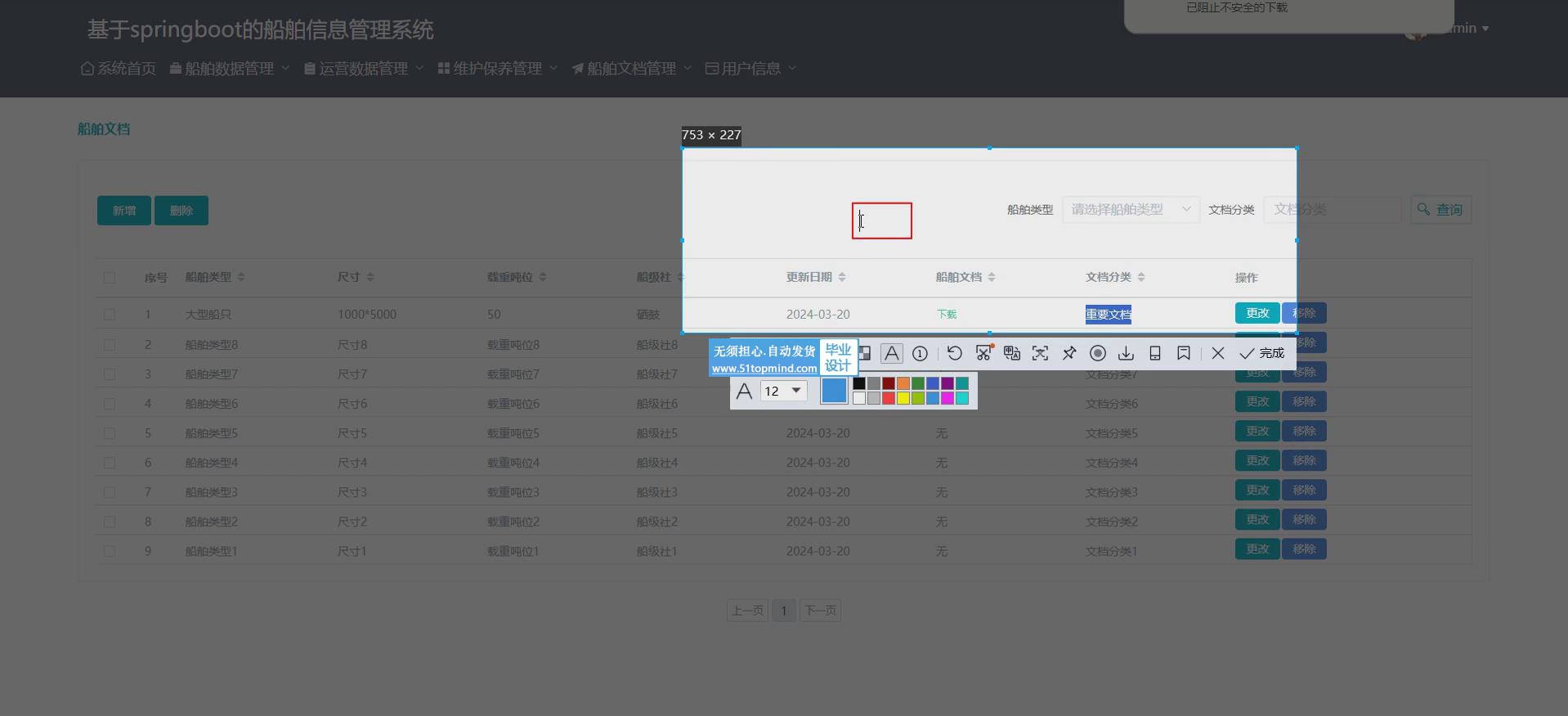Screen dimensions: 1568x716
Task: Click 完成 to finish the screenshot
Action: [x=1262, y=353]
